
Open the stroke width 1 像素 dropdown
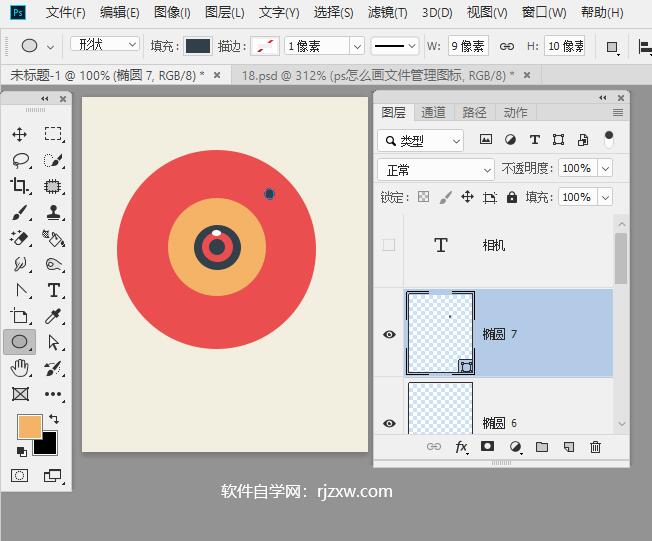point(357,47)
